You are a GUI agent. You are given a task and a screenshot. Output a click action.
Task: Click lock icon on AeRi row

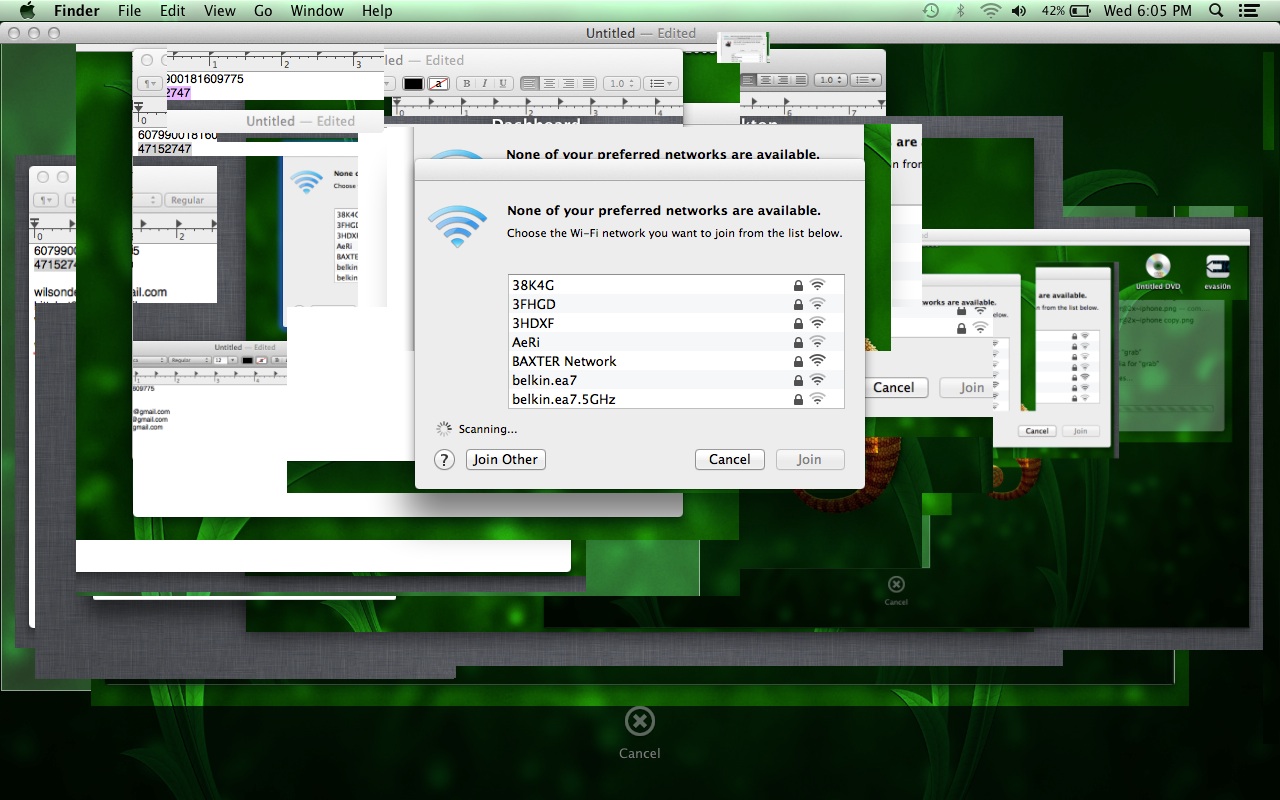(798, 342)
